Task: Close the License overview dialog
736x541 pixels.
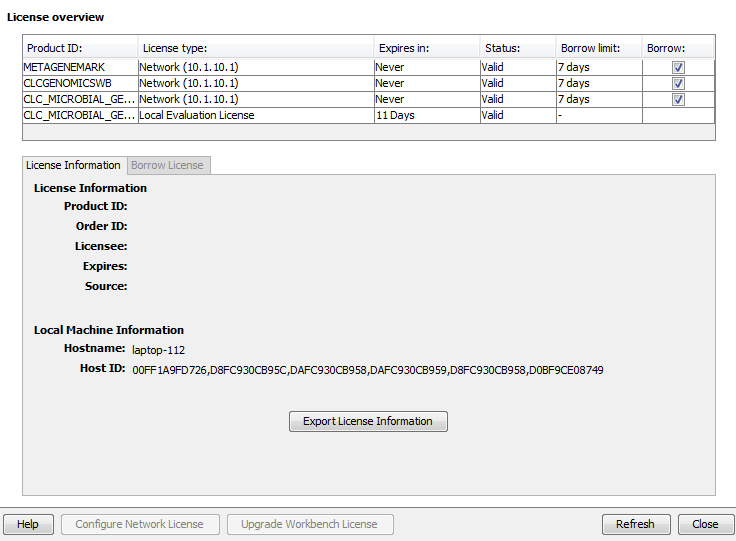Action: click(705, 524)
